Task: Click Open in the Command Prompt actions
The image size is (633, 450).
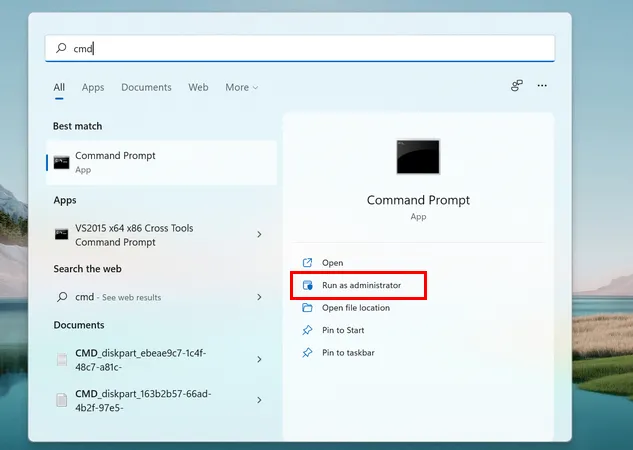Action: [x=332, y=263]
